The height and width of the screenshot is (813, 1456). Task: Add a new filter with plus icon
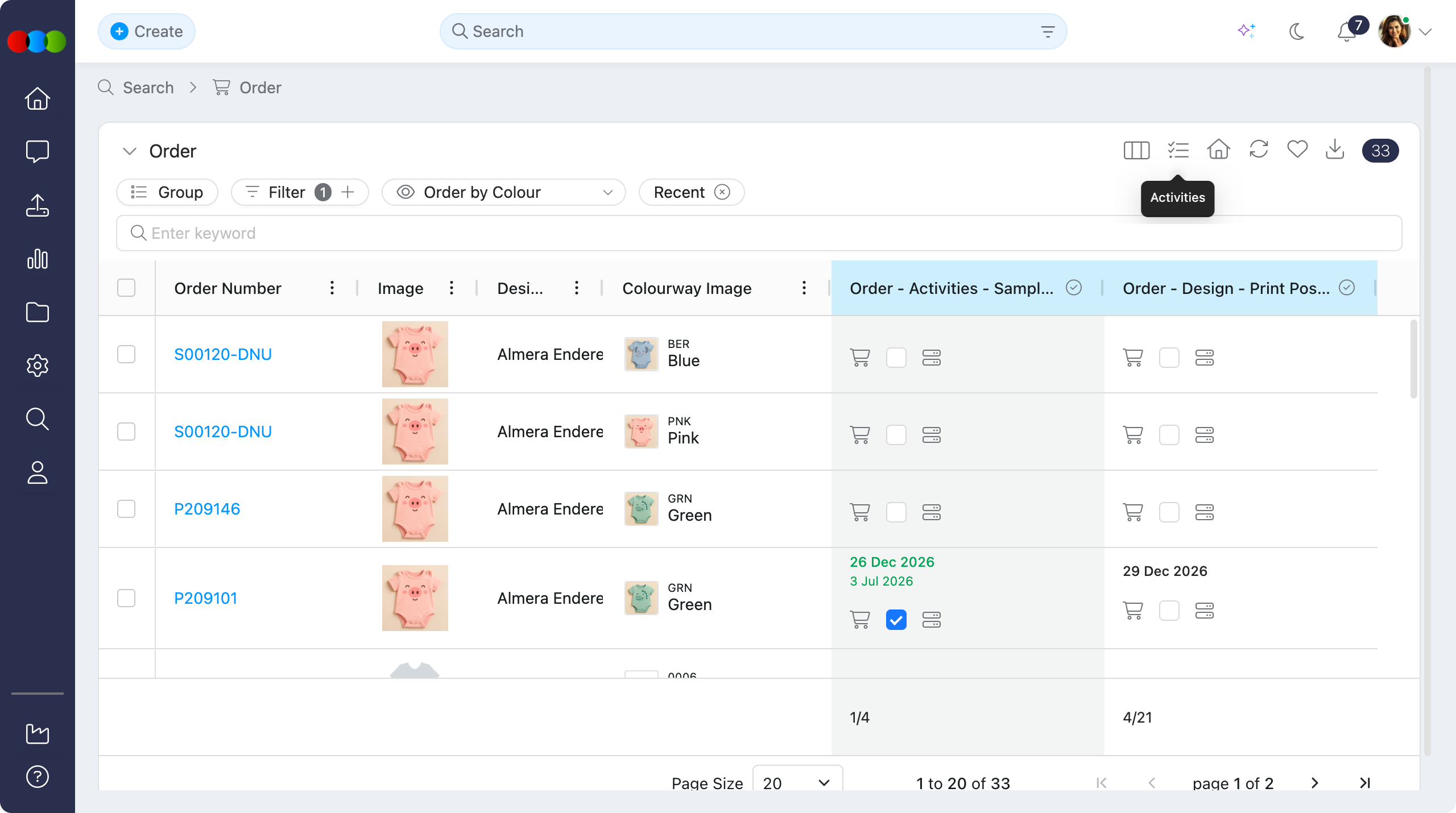pos(348,192)
